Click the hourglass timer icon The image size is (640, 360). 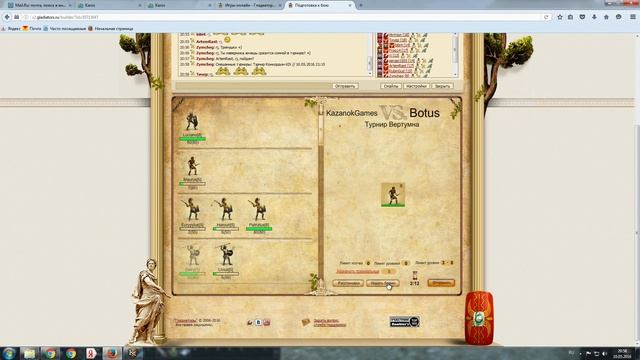point(415,275)
